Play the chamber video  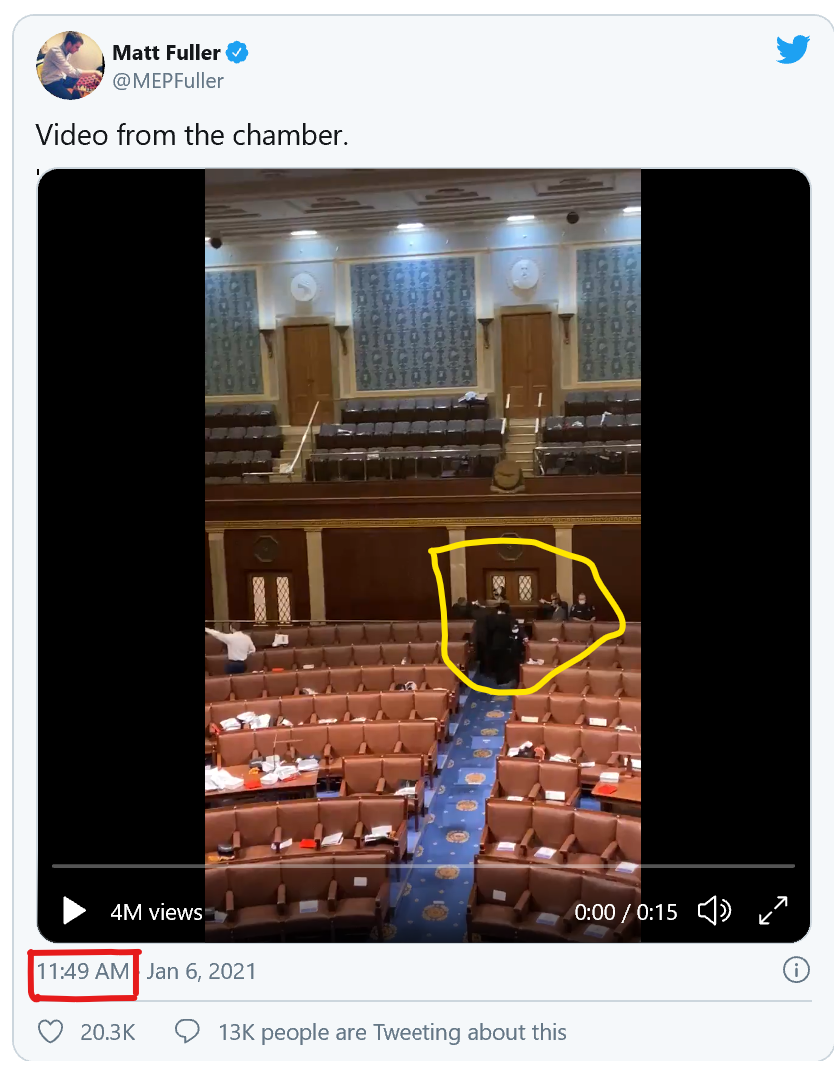point(74,911)
